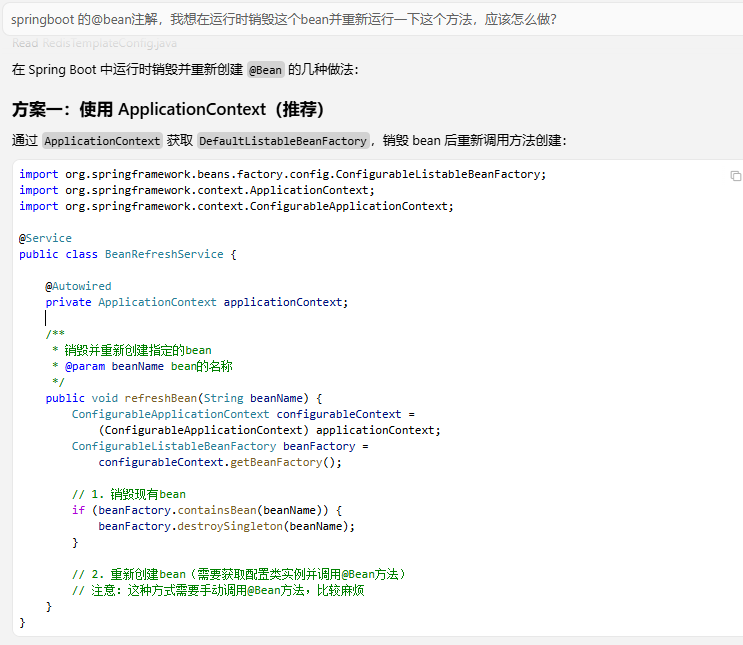This screenshot has width=743, height=645.
Task: Click the method signature 'refreshBean(String beanName)'
Action: coord(217,399)
